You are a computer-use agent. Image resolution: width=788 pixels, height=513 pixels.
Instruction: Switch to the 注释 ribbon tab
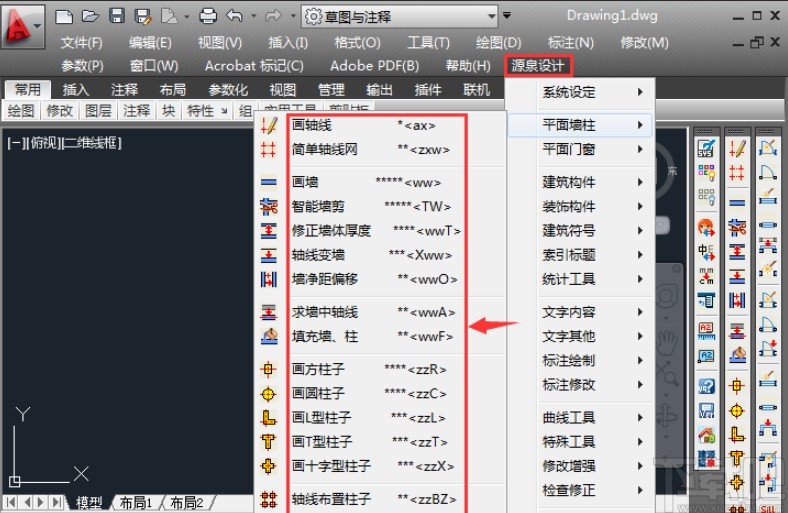124,90
